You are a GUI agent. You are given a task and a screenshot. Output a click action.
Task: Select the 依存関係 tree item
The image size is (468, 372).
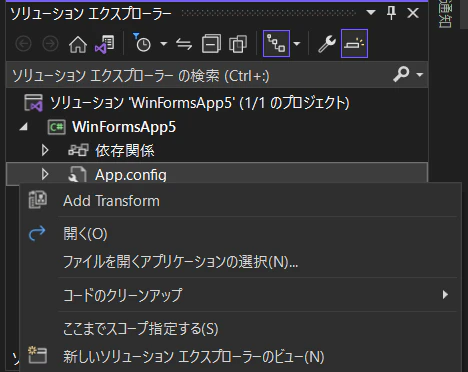125,151
